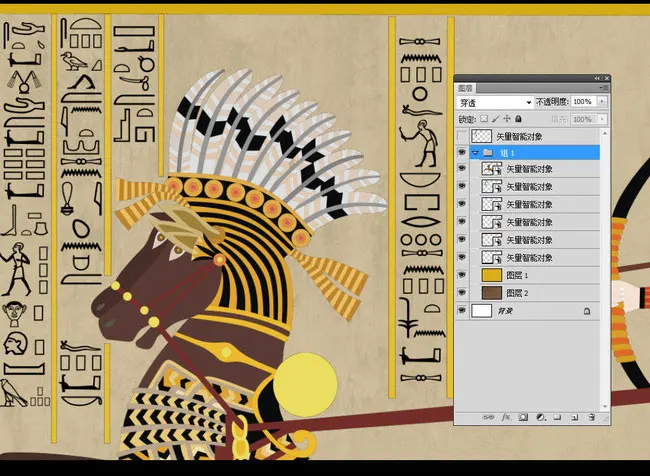Image resolution: width=650 pixels, height=476 pixels.
Task: Hide the smart object directly above 图层 1
Action: [x=462, y=257]
